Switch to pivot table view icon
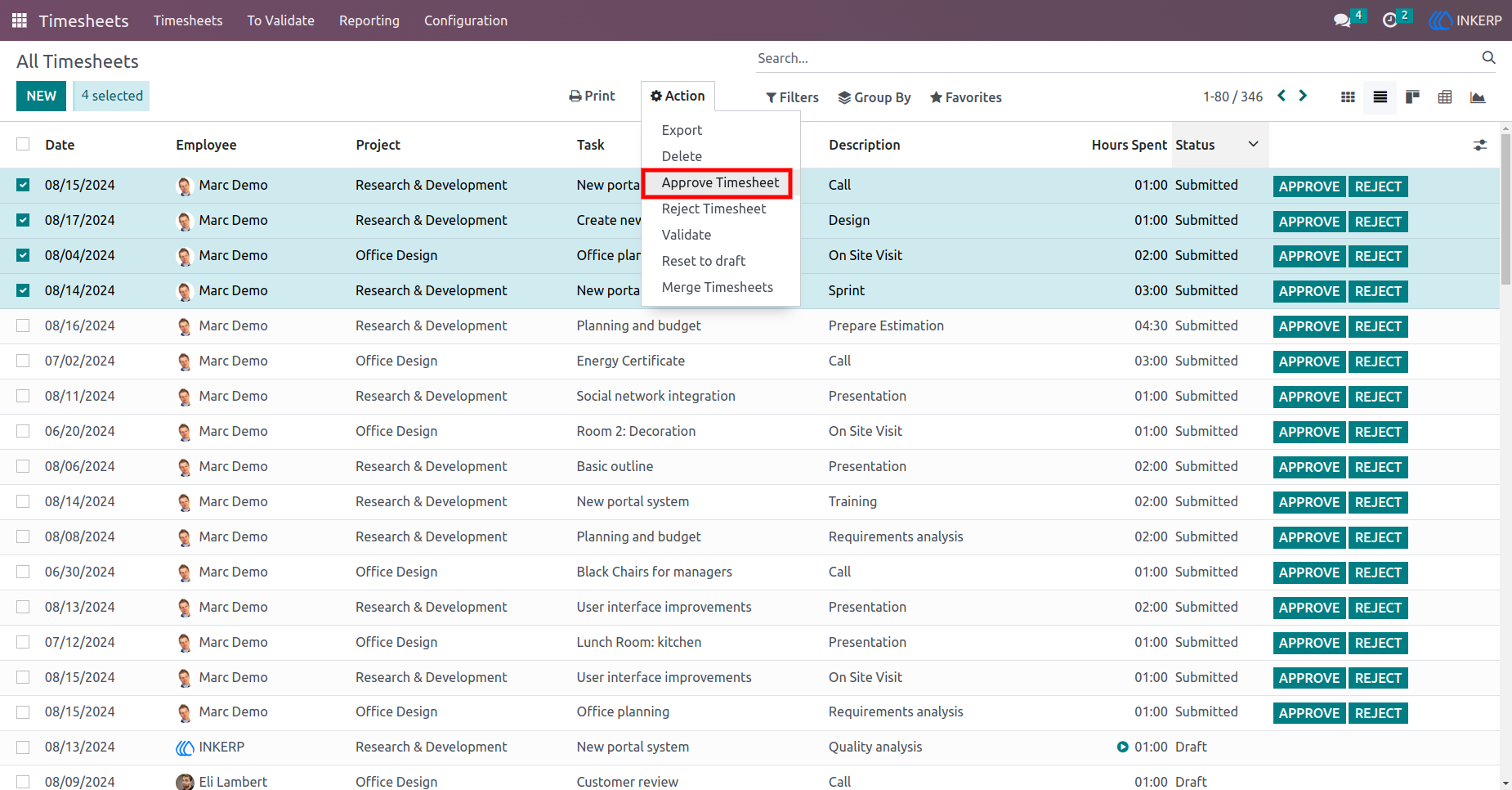The image size is (1512, 790). pyautogui.click(x=1445, y=97)
